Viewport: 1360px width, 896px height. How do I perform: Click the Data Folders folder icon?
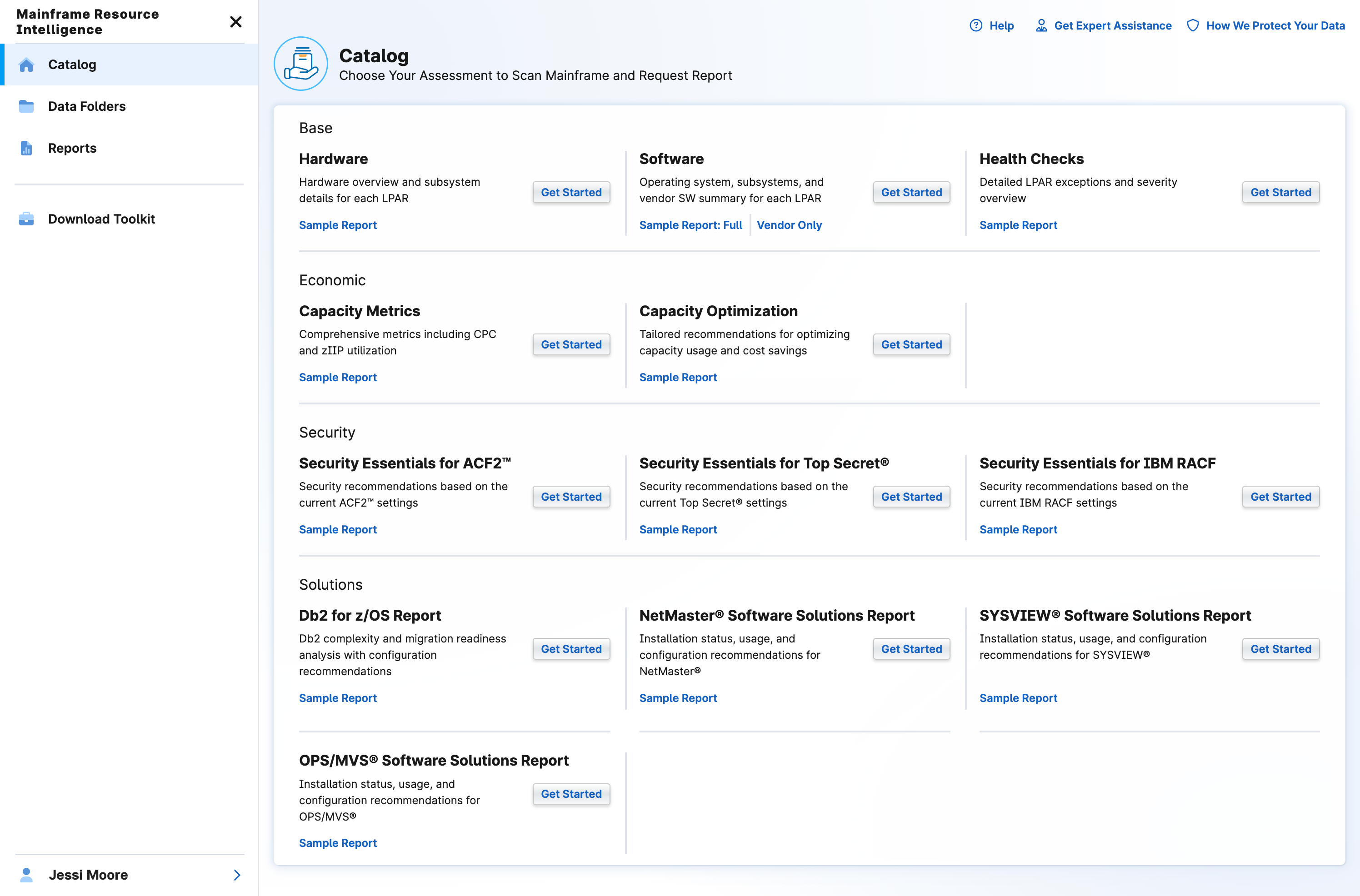pos(26,106)
